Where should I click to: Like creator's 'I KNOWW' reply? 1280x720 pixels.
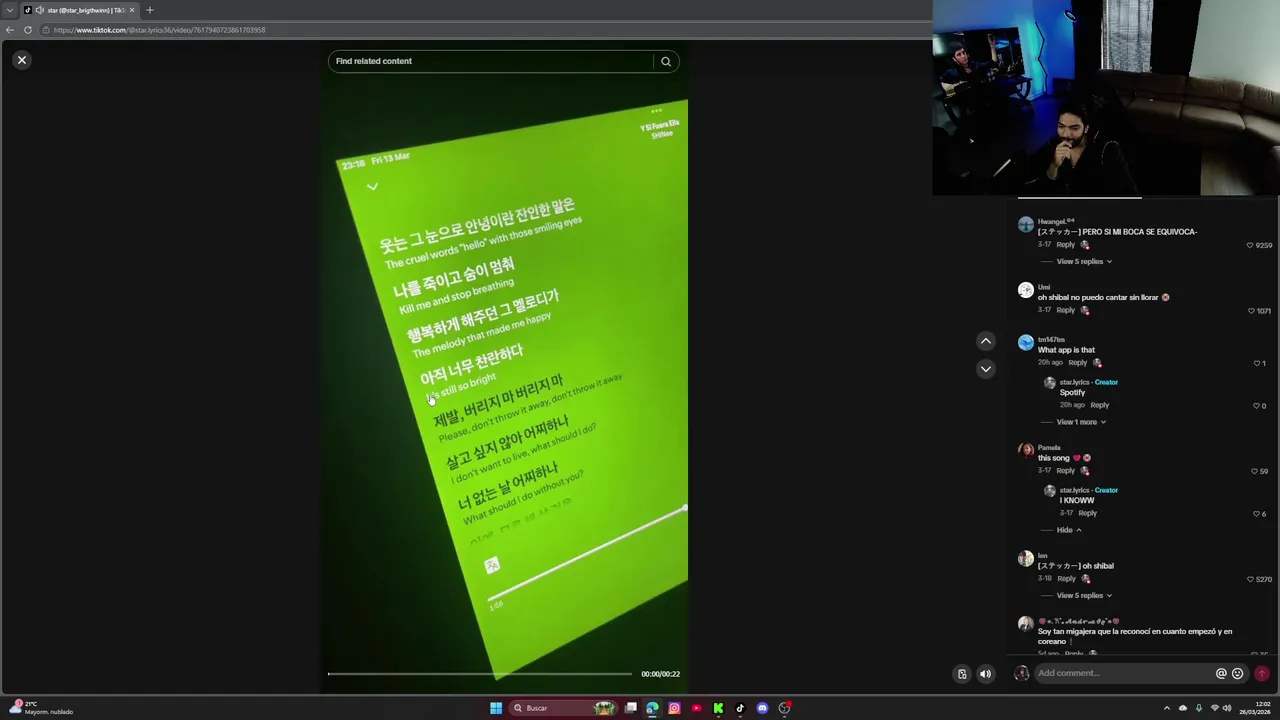pyautogui.click(x=1257, y=514)
